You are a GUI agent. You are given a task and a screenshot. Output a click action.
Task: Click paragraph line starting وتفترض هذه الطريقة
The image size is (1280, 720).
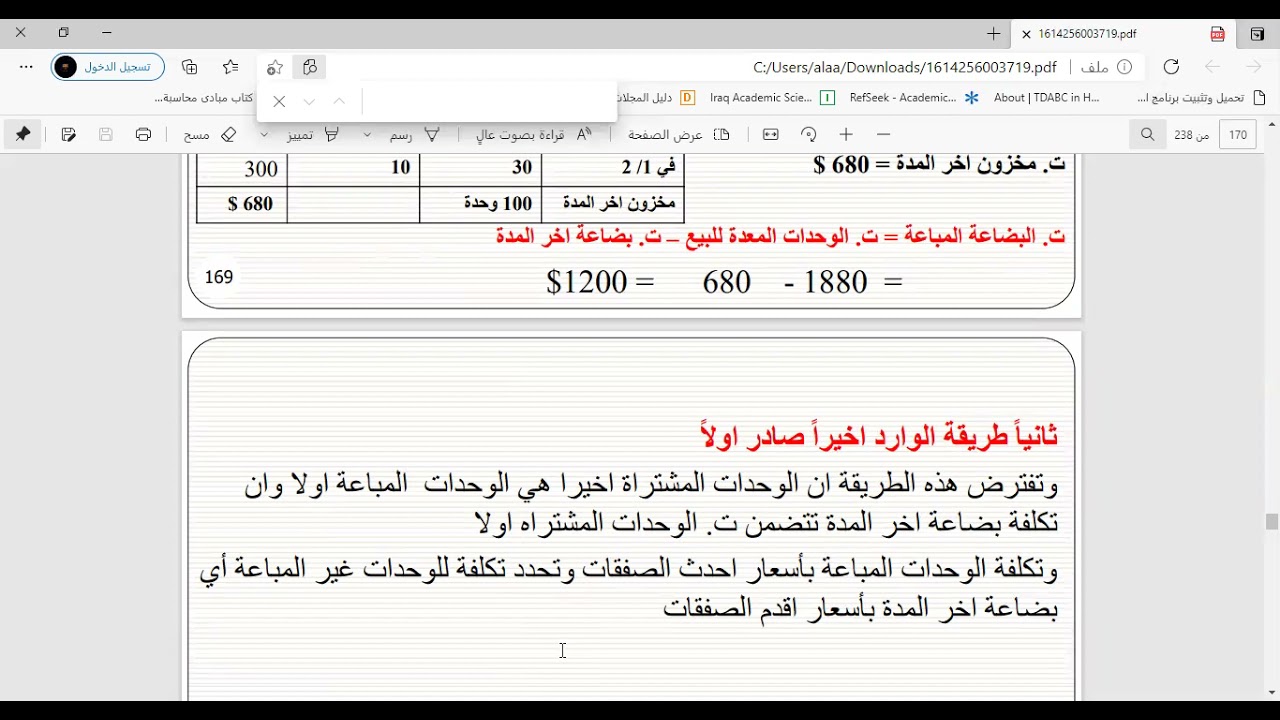(650, 485)
